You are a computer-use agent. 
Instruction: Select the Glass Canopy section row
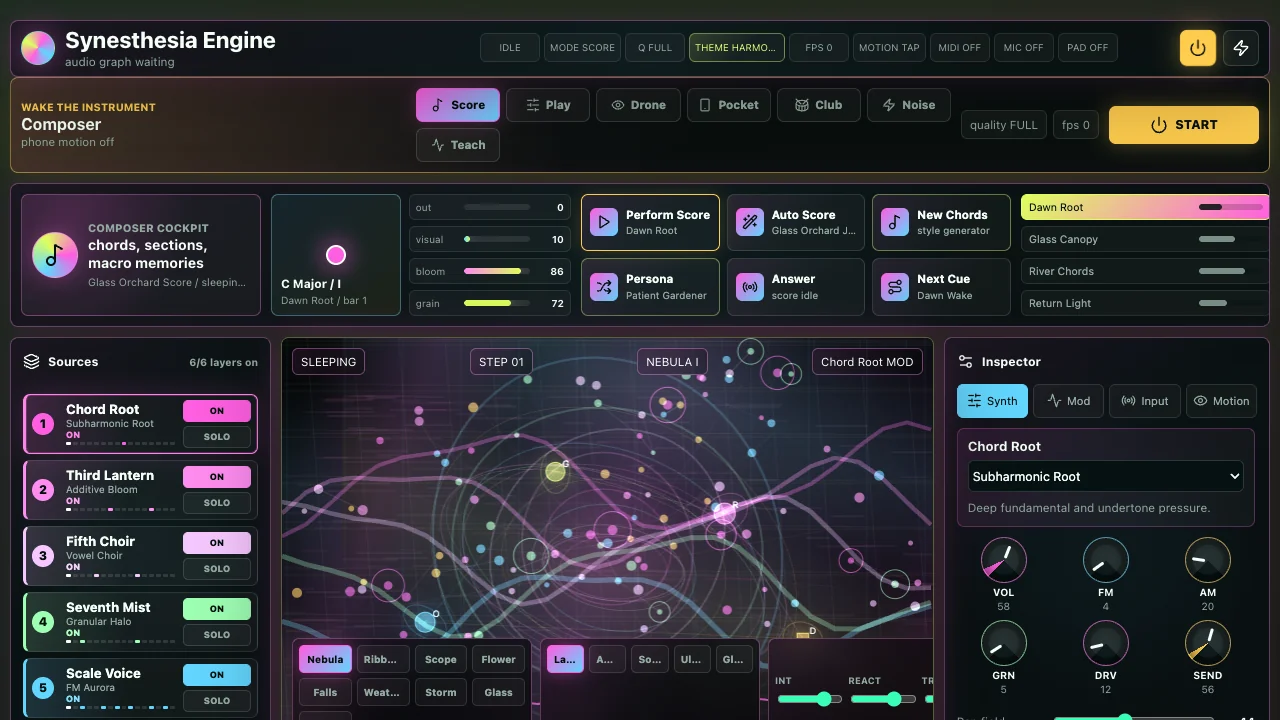tap(1144, 239)
